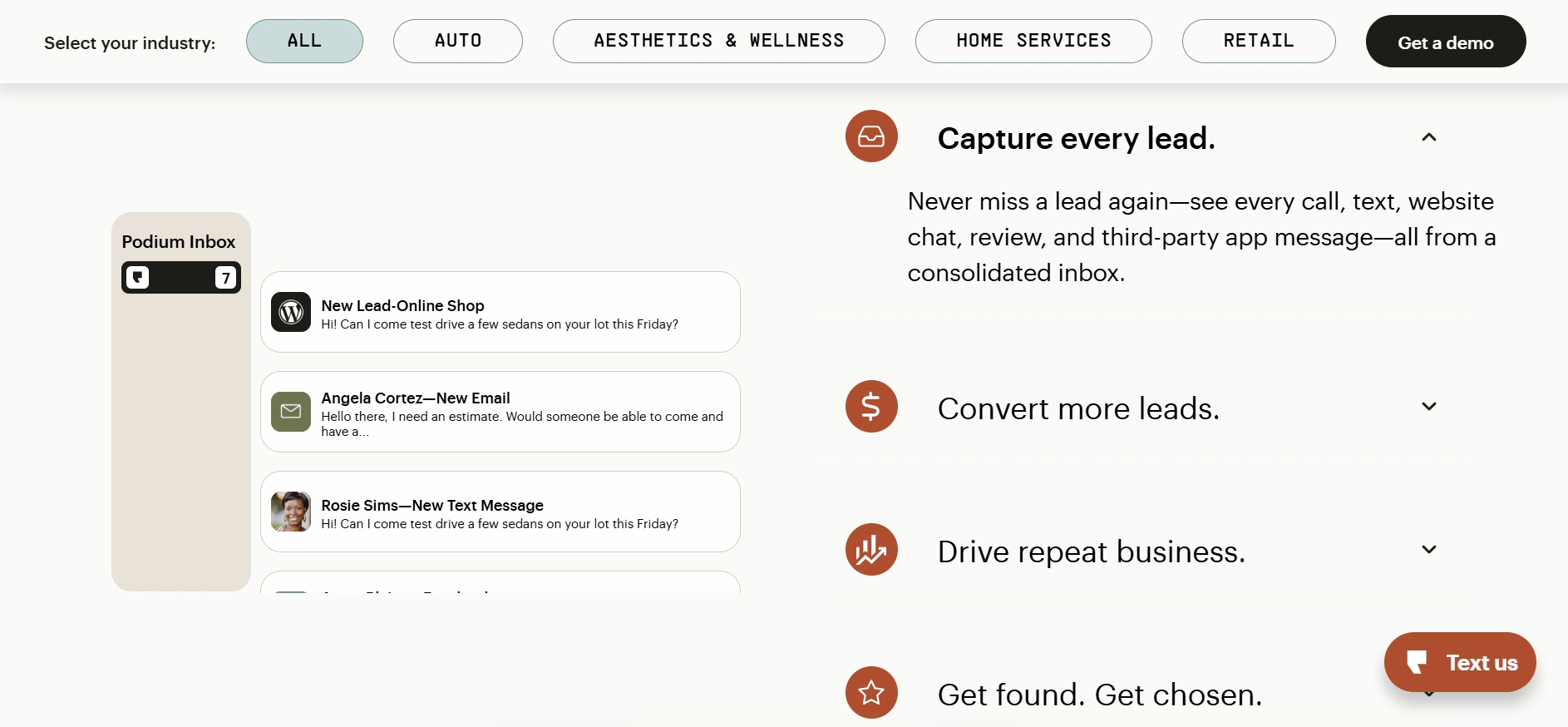This screenshot has width=1568, height=727.
Task: Open the Text us chat widget
Action: [1460, 662]
